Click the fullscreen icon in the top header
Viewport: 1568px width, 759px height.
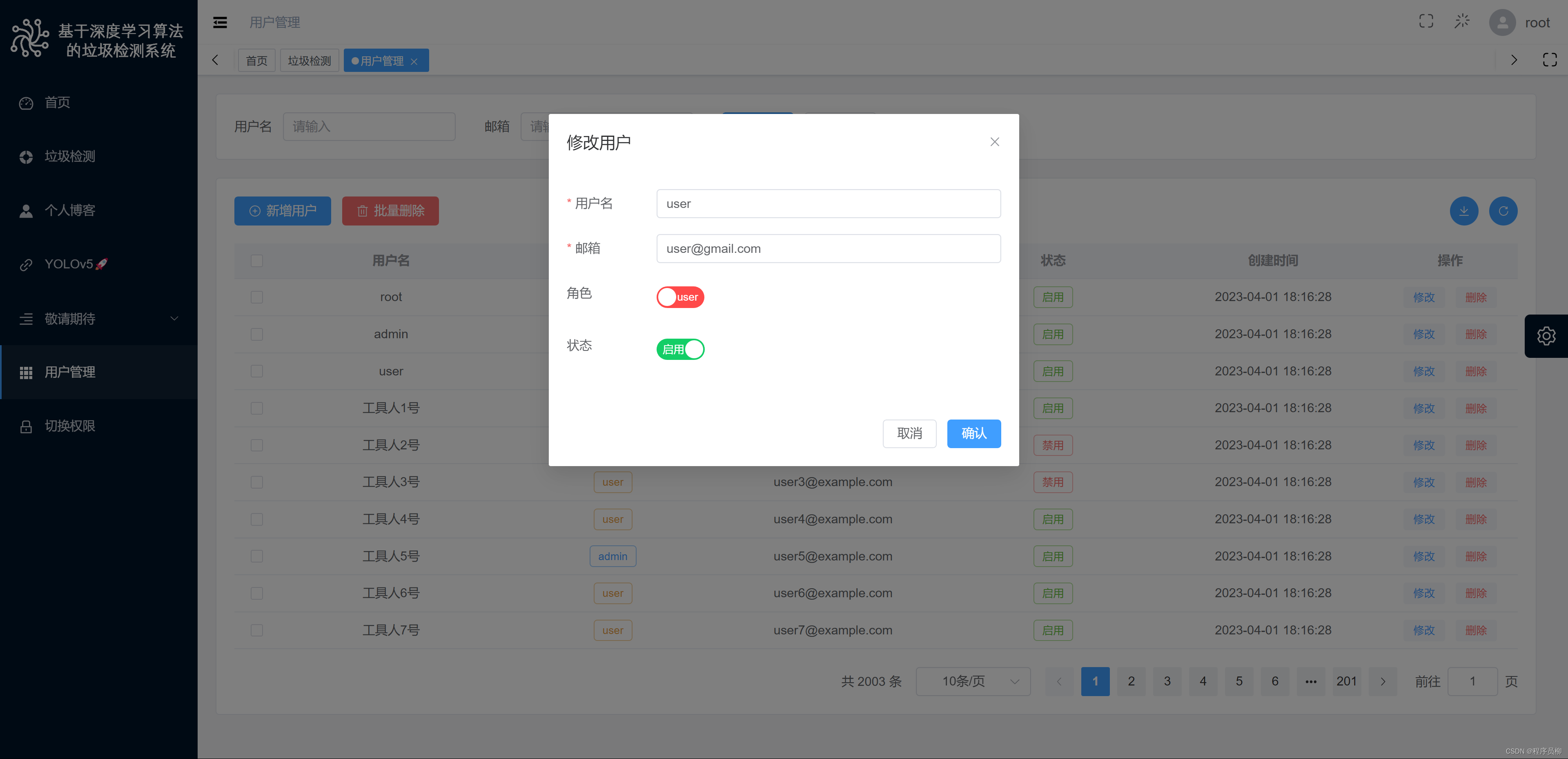tap(1426, 22)
